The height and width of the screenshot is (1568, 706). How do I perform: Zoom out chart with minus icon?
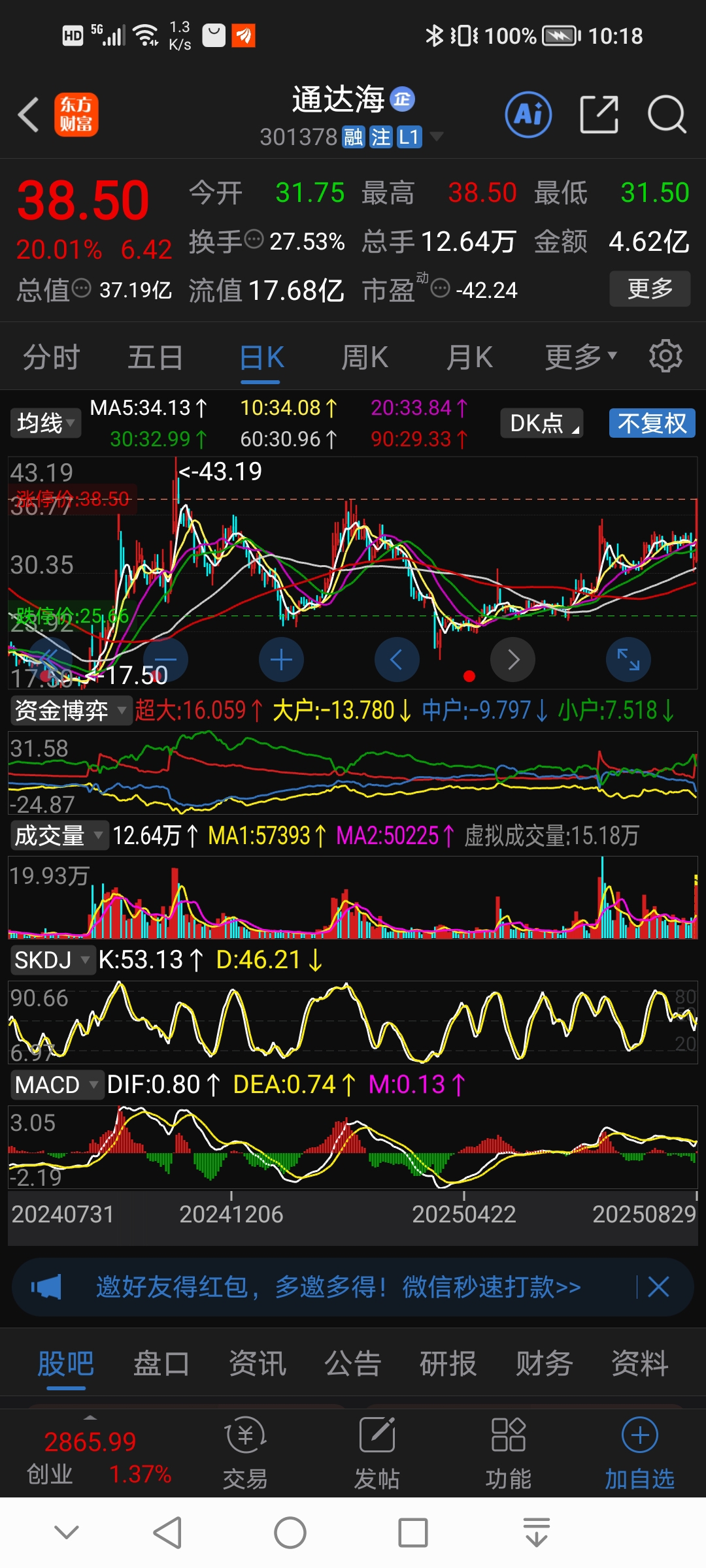tap(166, 660)
